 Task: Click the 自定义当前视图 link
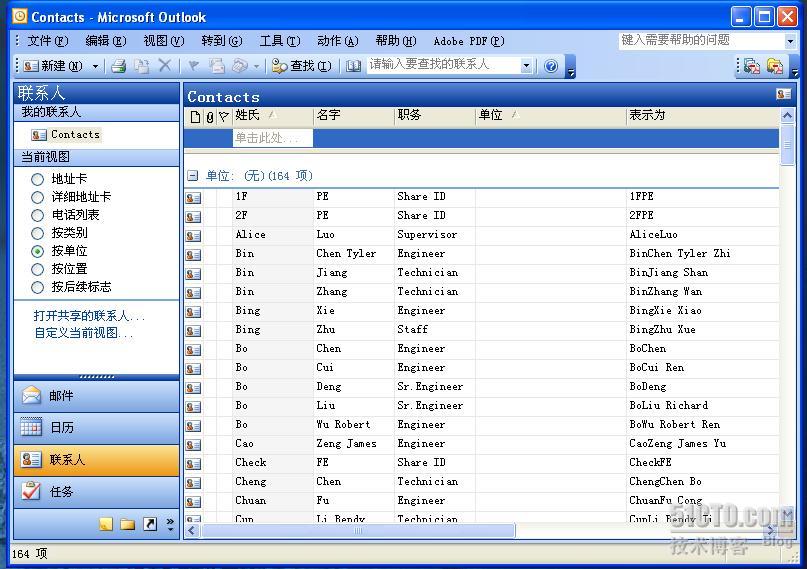click(84, 333)
